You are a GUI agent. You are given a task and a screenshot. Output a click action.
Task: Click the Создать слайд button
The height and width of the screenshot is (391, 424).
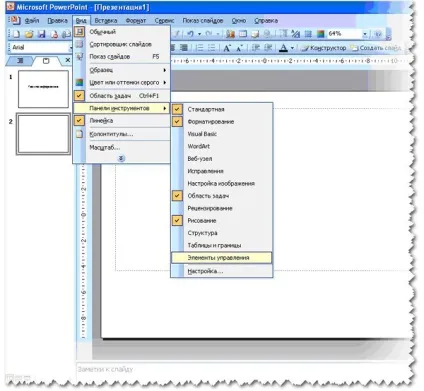coord(376,48)
